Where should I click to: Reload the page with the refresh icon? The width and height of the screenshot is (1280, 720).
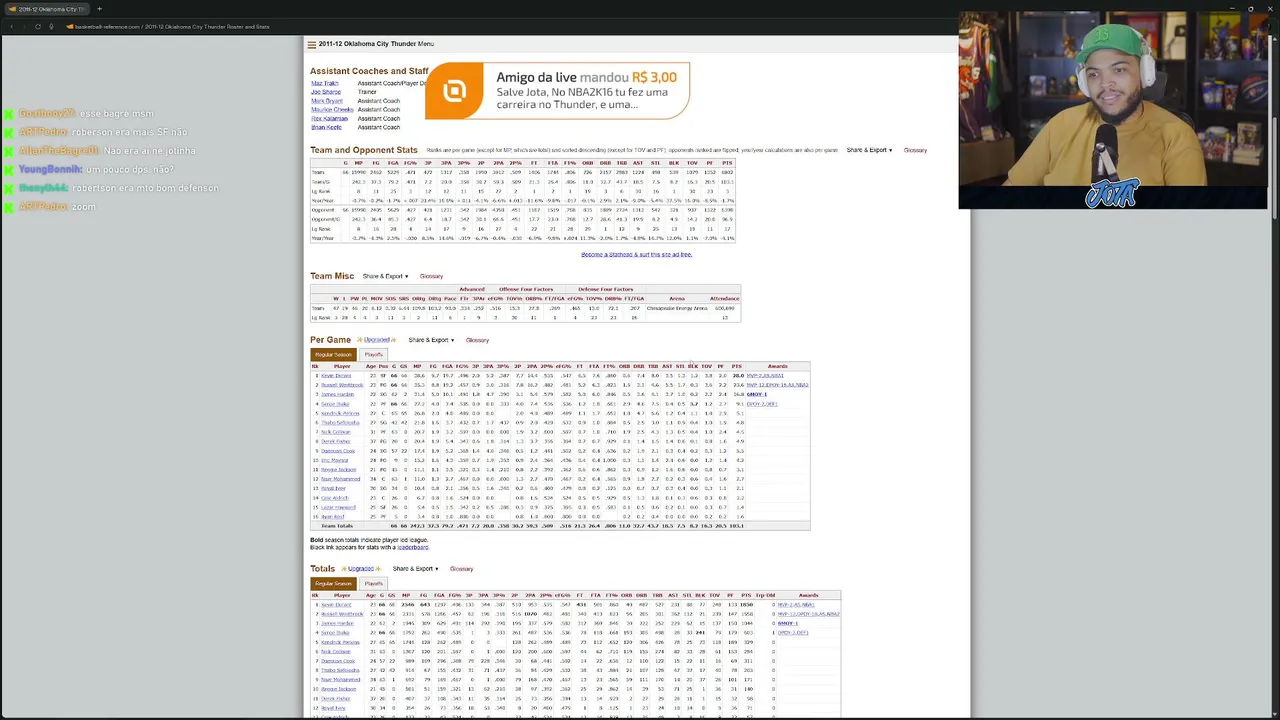(x=37, y=26)
